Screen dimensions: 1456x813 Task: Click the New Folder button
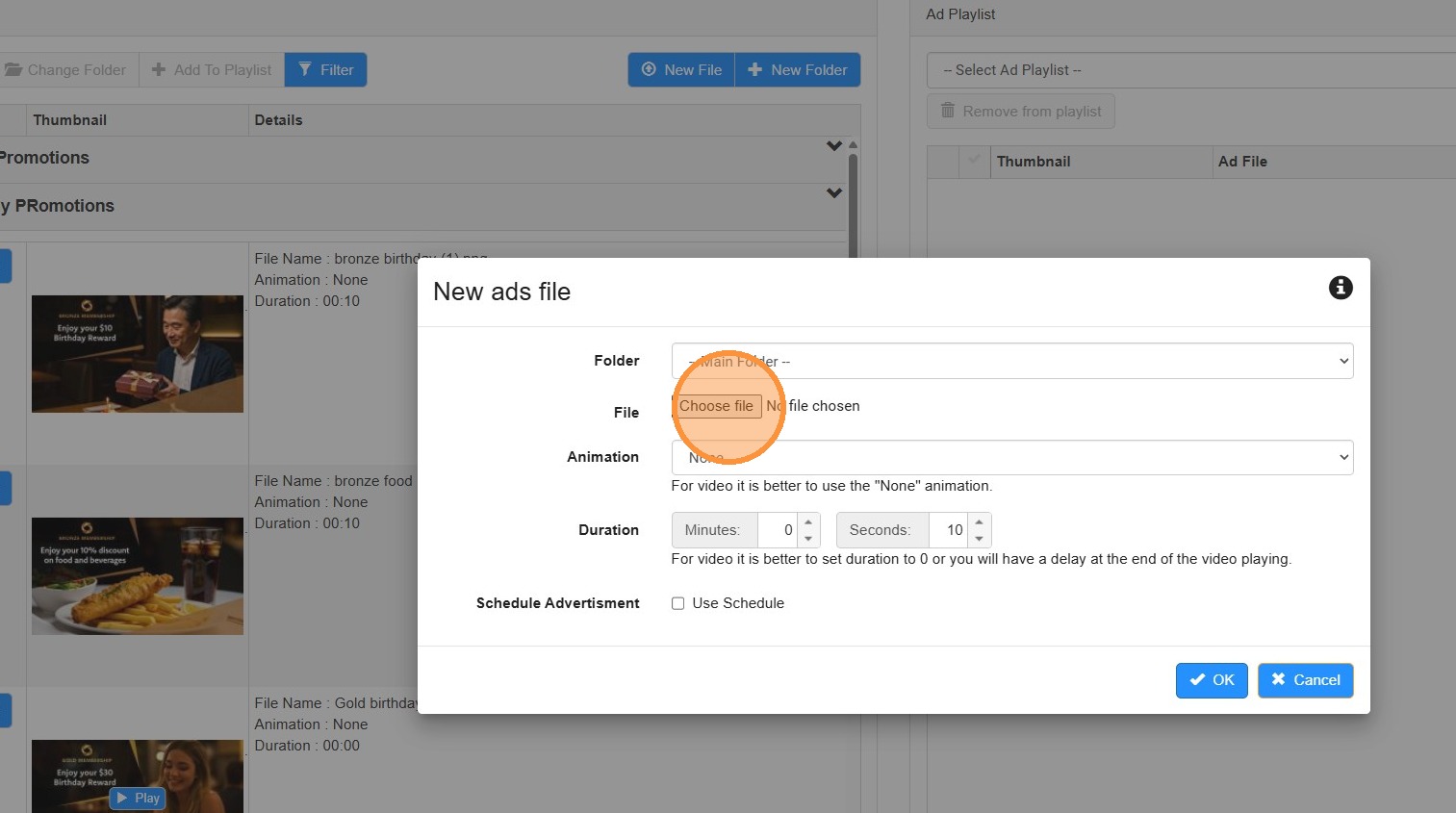point(798,70)
